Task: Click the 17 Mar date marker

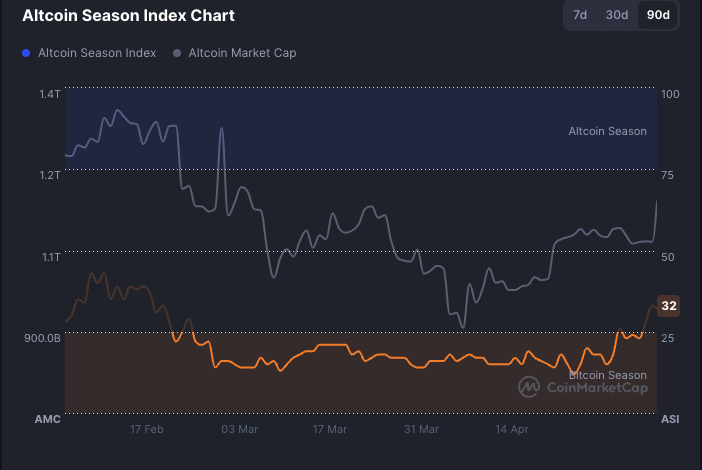Action: coord(330,429)
